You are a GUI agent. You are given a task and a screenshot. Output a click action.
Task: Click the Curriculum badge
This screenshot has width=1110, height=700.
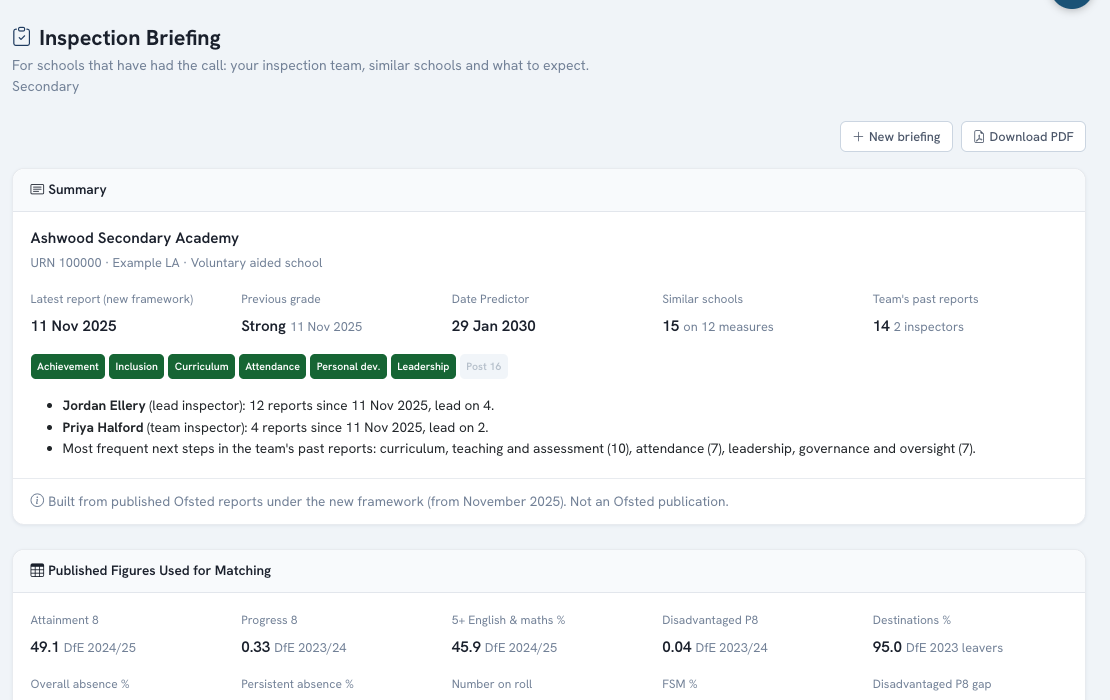[x=201, y=367]
